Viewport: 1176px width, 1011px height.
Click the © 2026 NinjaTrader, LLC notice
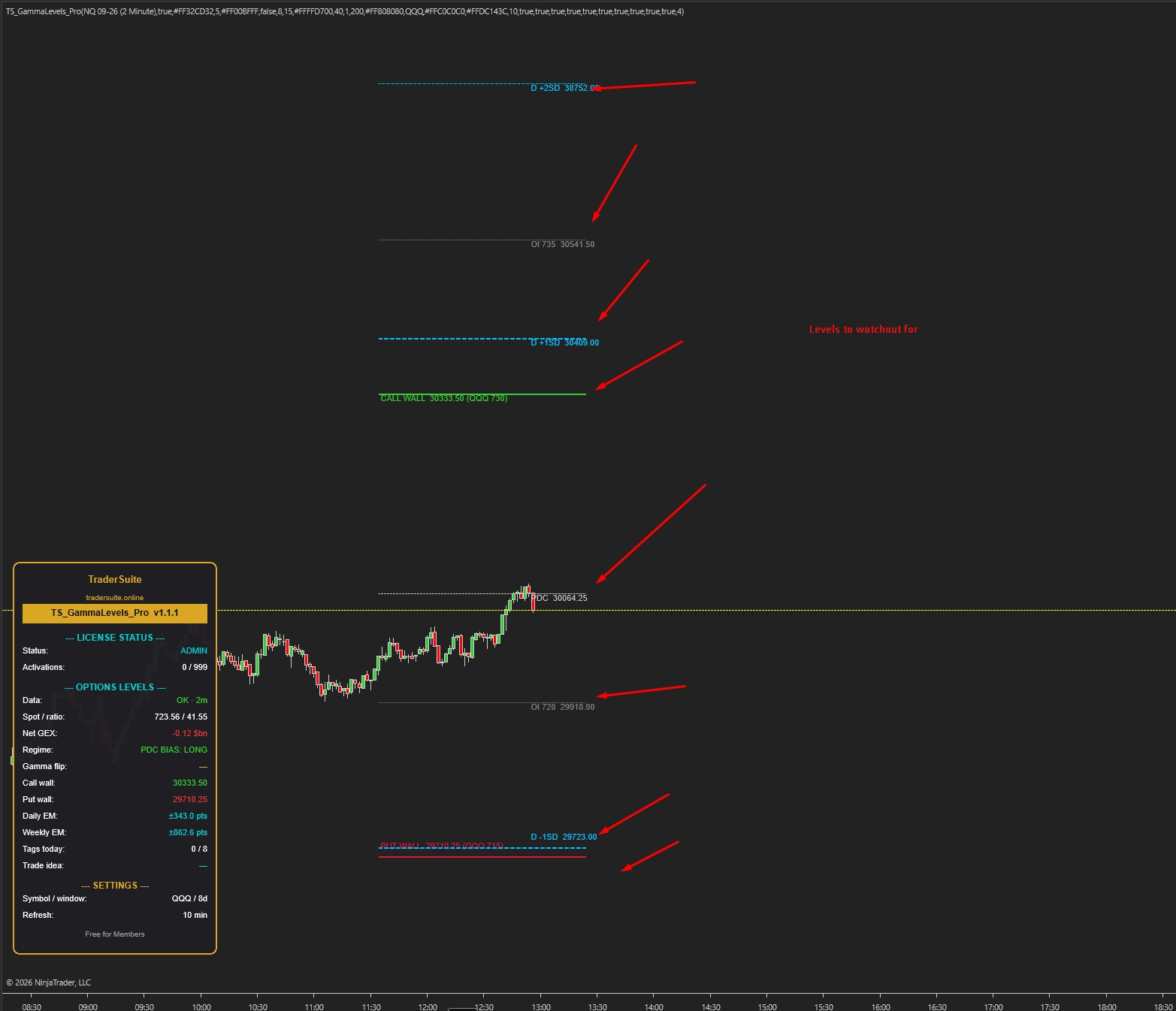point(49,982)
